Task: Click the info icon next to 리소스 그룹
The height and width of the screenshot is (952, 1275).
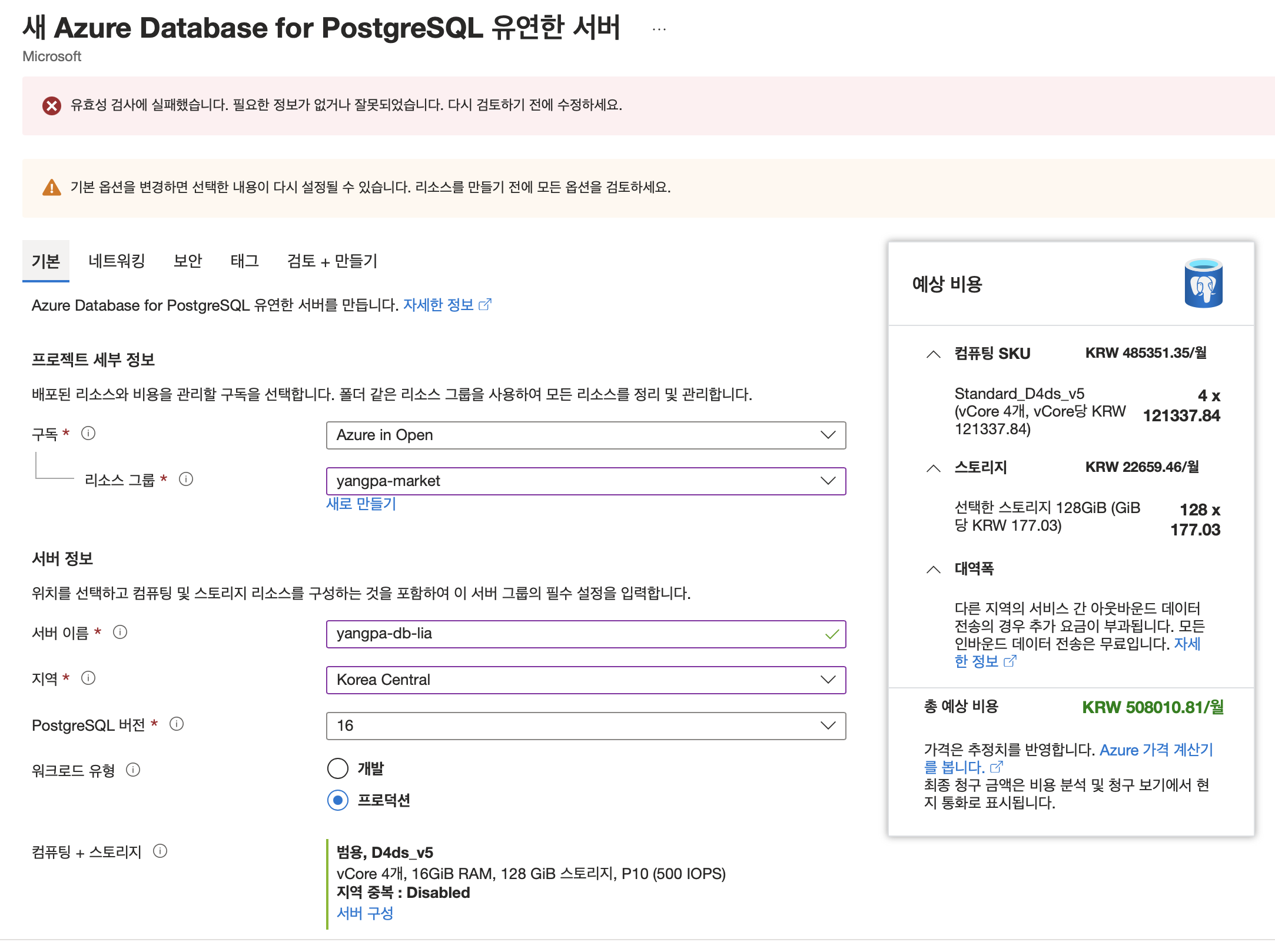Action: coord(186,479)
